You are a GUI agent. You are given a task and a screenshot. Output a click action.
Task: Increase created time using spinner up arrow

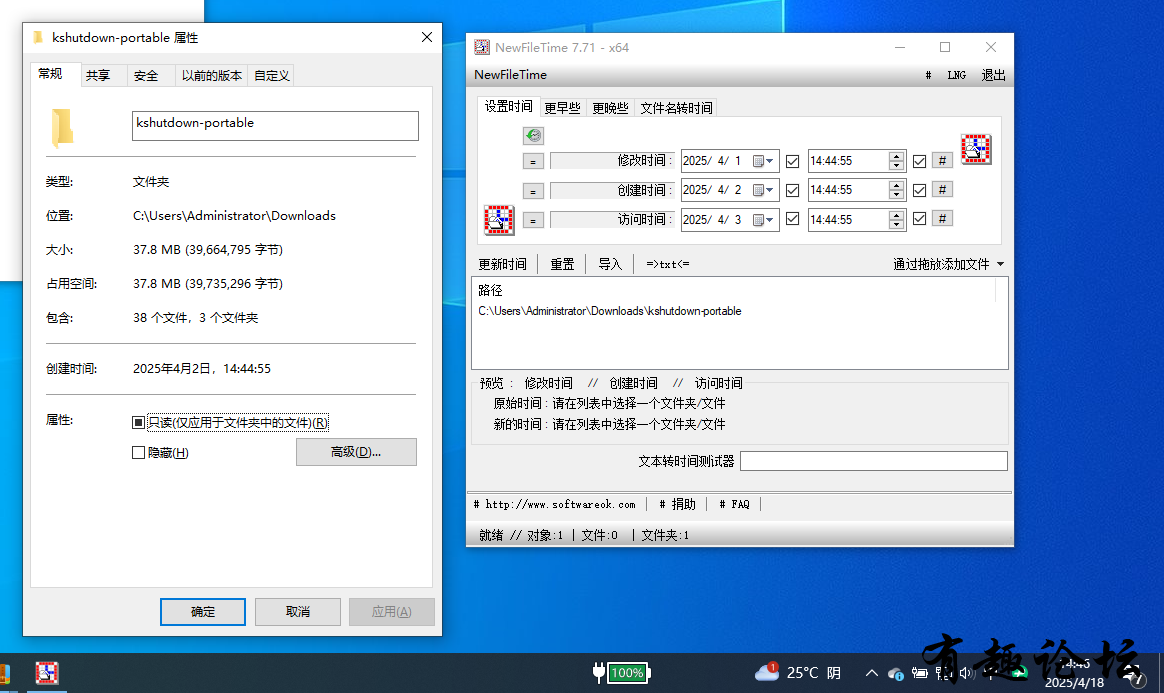[x=897, y=185]
